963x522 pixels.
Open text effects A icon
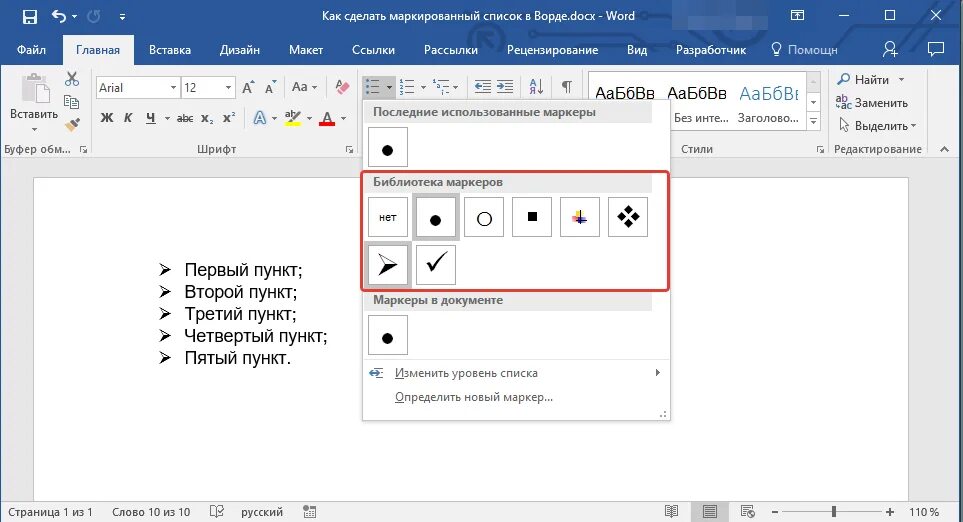point(260,118)
